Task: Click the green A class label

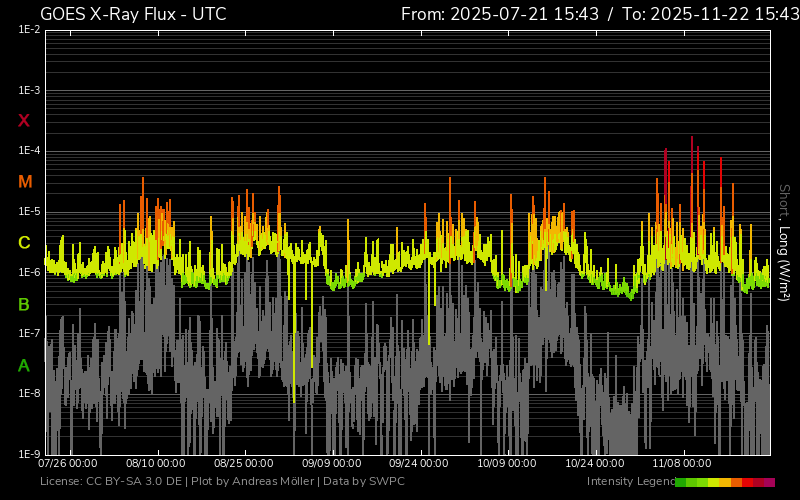Action: click(x=24, y=366)
